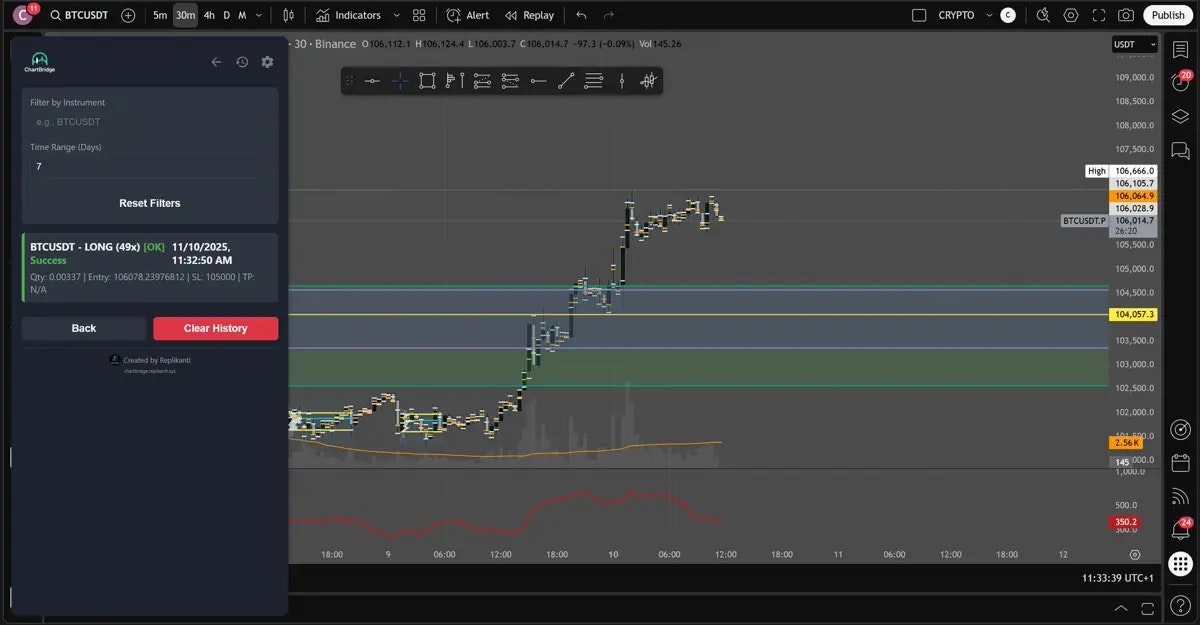This screenshot has width=1200, height=625.
Task: Start bar Replay mode
Action: [529, 15]
